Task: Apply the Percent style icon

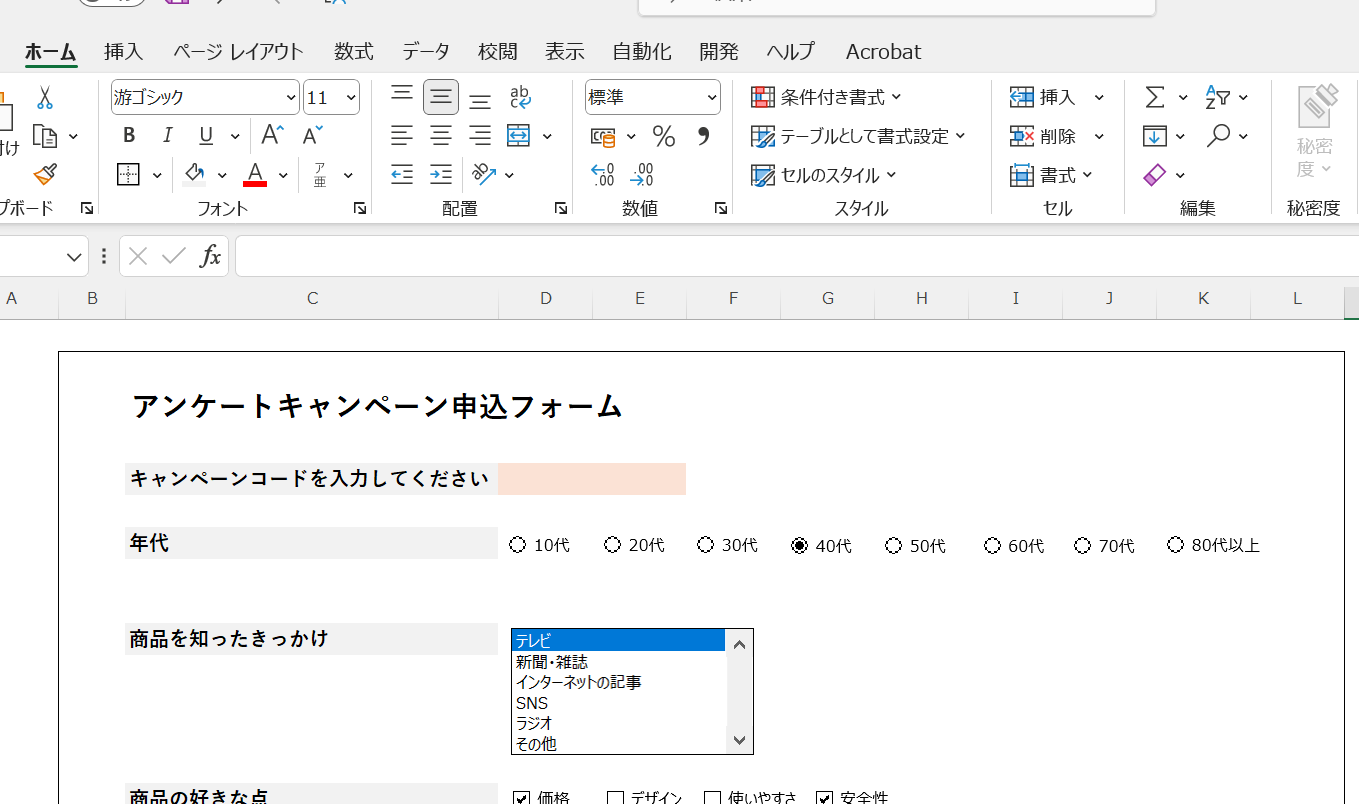Action: (x=663, y=135)
